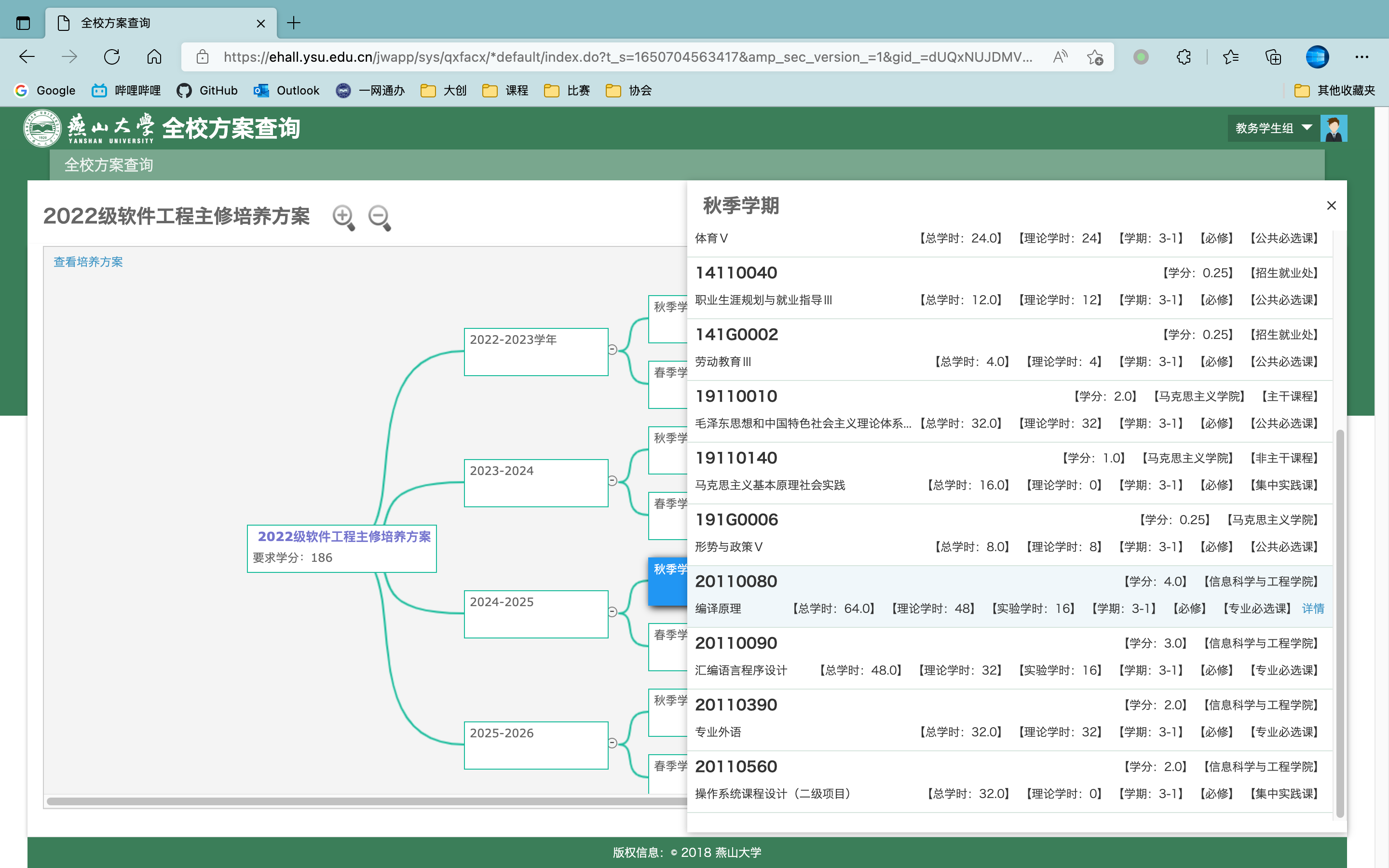The width and height of the screenshot is (1389, 868).
Task: Open 详情 link for 编译原理
Action: (1312, 609)
